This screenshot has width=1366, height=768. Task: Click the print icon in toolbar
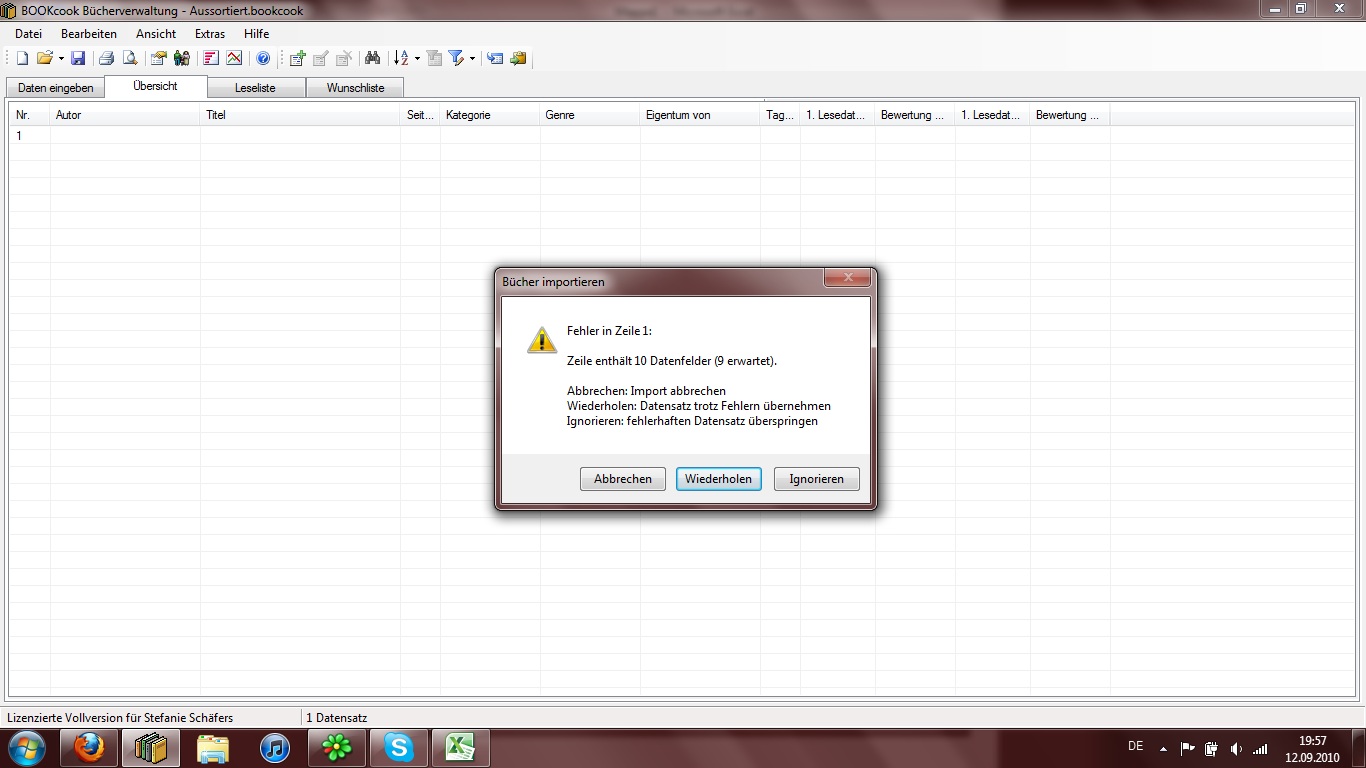click(106, 59)
